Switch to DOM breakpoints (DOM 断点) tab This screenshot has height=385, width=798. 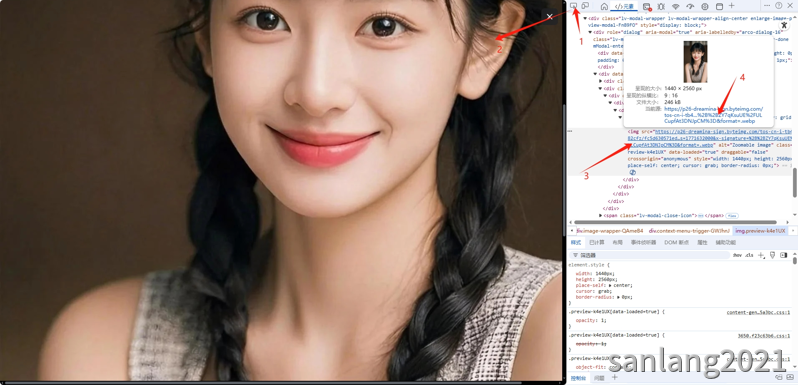pos(675,242)
